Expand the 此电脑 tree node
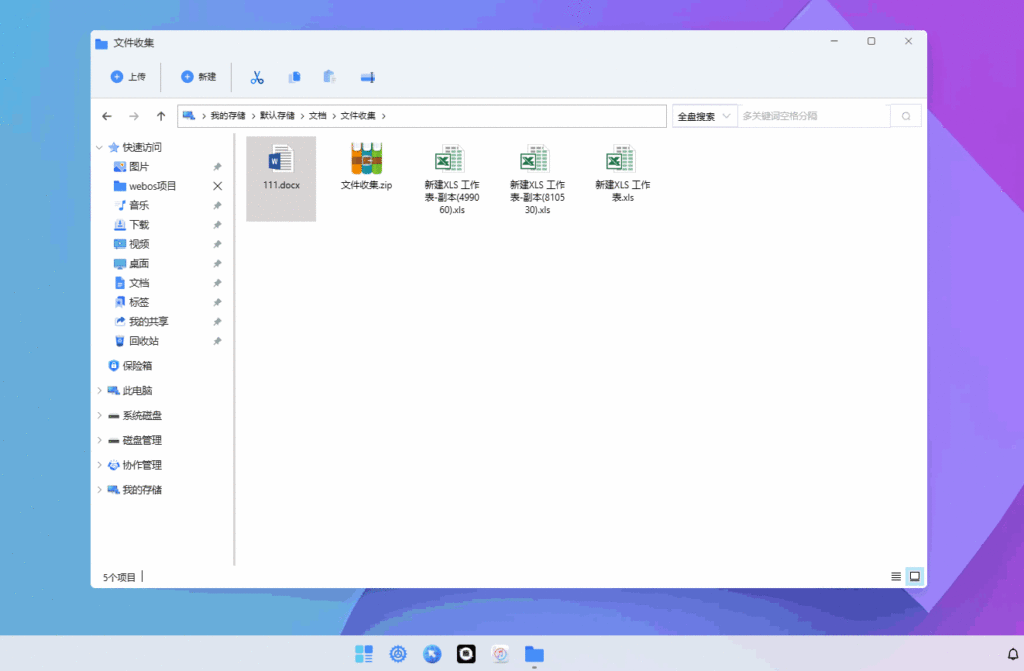This screenshot has height=671, width=1024. click(x=99, y=391)
